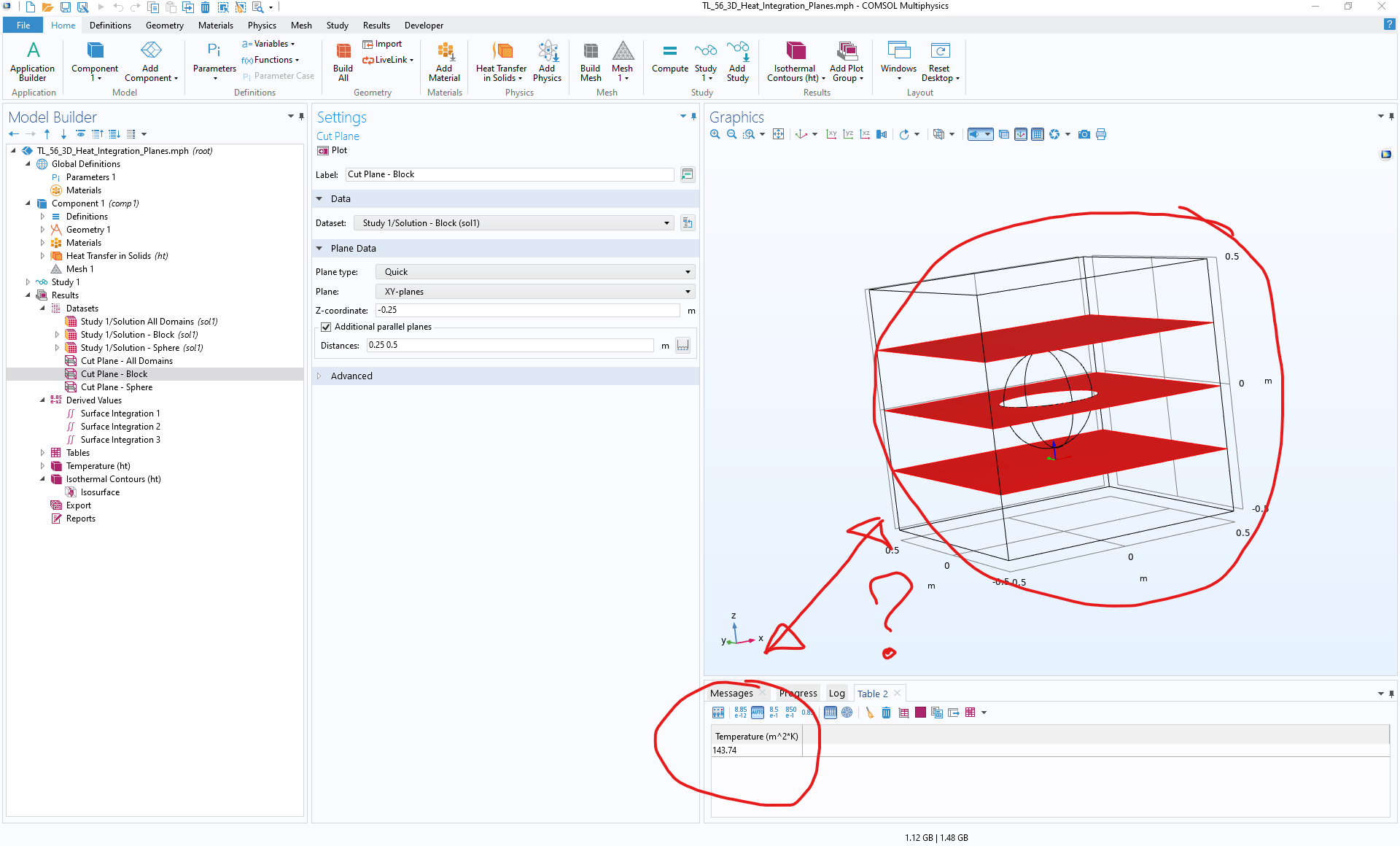The image size is (1400, 846).
Task: Click the Windows button in the Layout group
Action: tap(898, 61)
